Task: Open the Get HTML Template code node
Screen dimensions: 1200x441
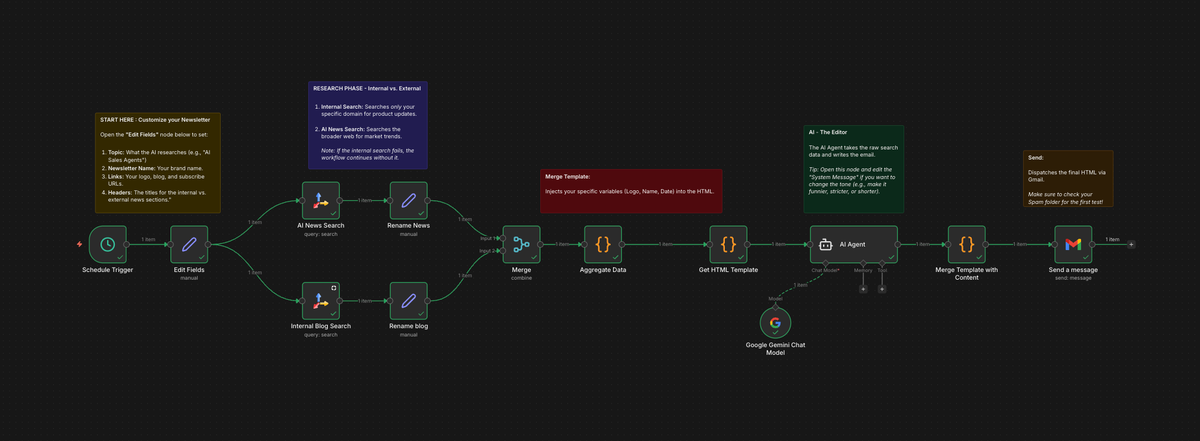Action: point(728,244)
